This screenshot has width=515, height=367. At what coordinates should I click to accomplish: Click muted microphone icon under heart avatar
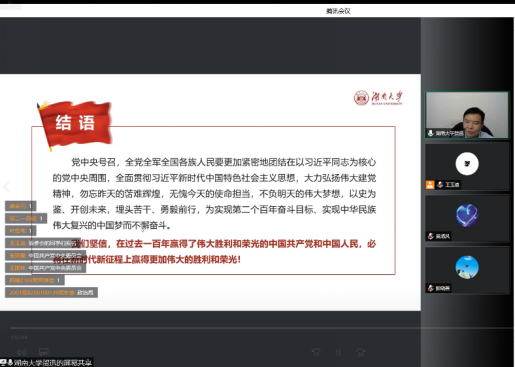[431, 236]
